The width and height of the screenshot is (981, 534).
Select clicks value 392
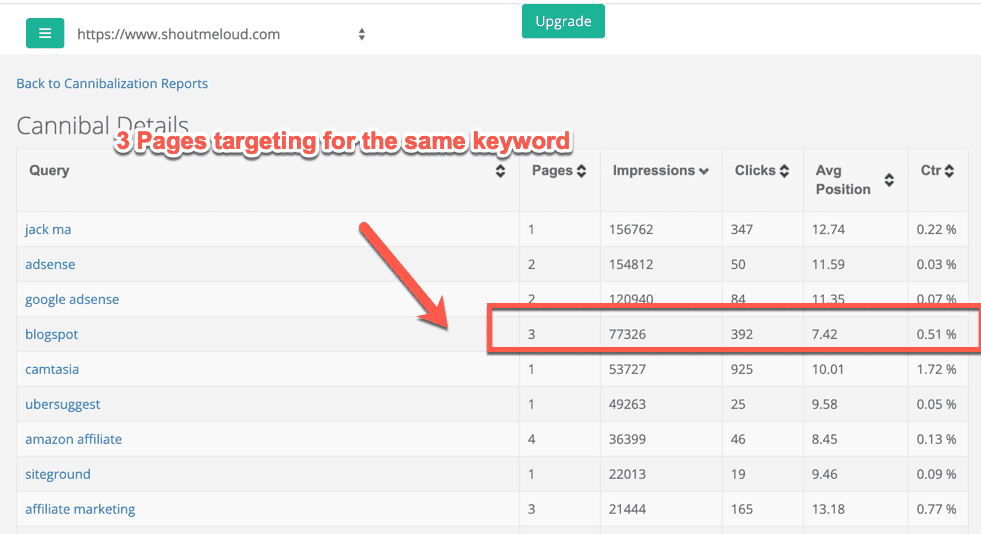[742, 335]
